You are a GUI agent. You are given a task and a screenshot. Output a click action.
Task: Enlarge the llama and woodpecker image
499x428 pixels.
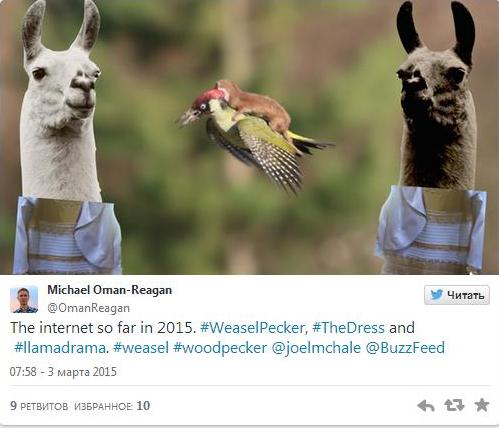[249, 137]
